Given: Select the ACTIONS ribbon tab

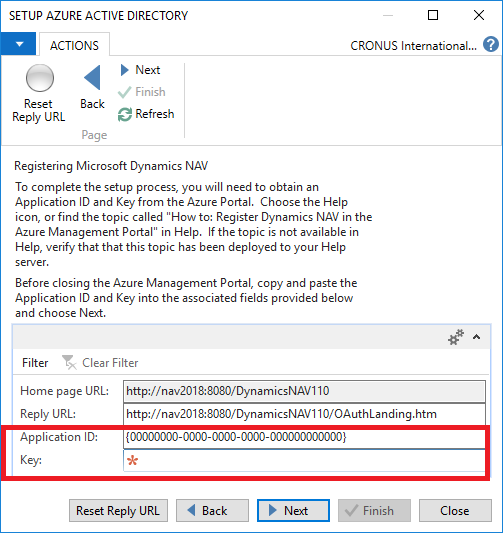Looking at the screenshot, I should click(x=74, y=45).
